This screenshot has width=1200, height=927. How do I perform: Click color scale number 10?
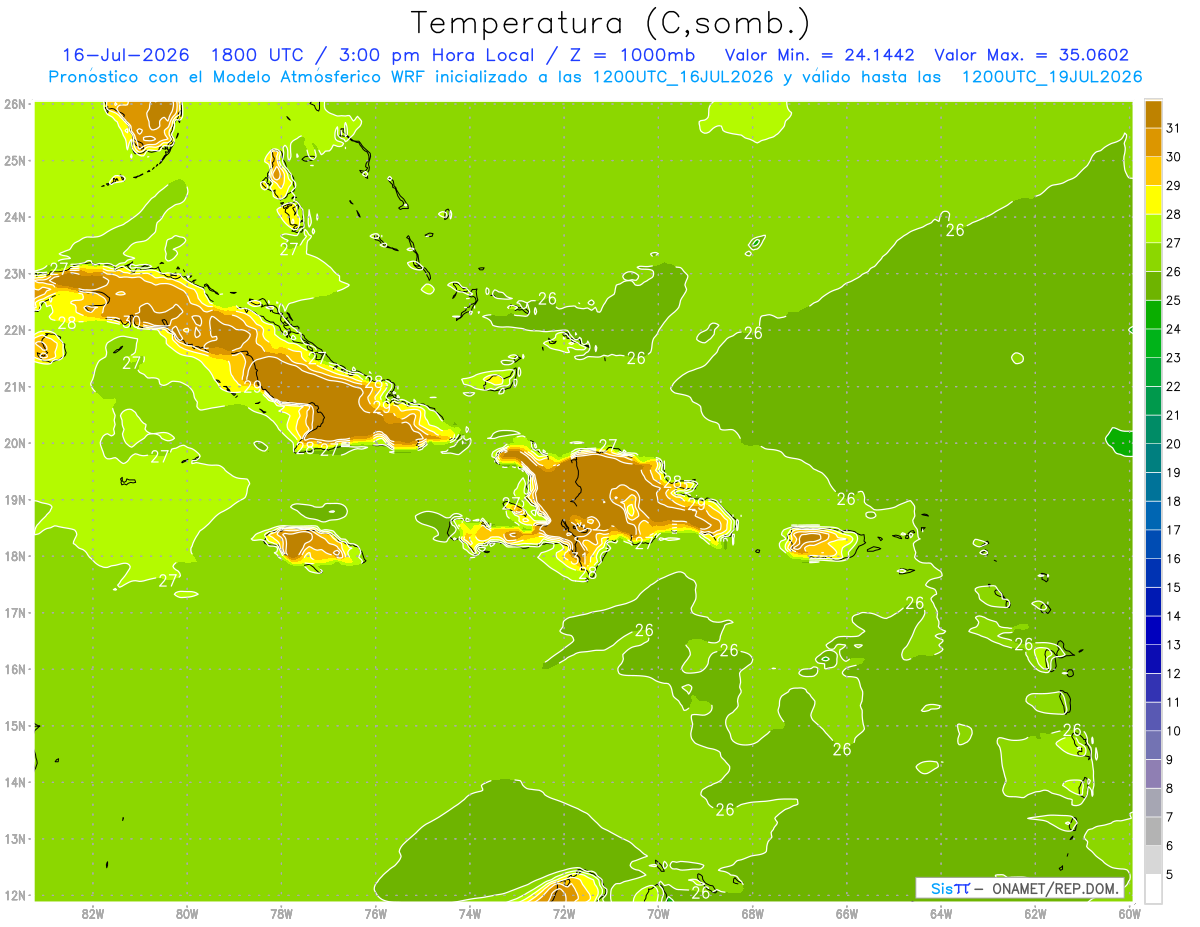click(x=1173, y=731)
